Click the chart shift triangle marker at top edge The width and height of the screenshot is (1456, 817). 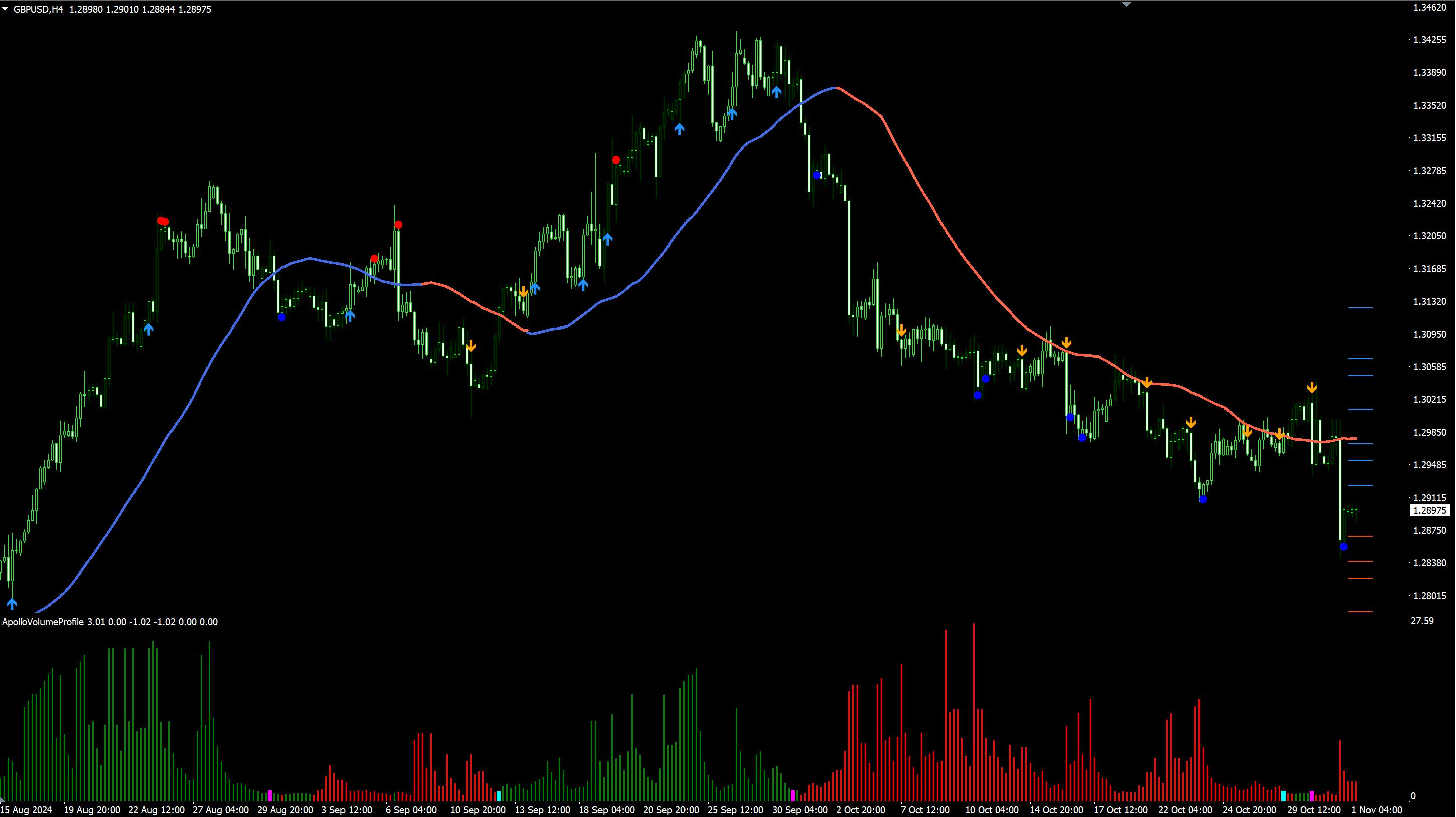[x=1126, y=5]
